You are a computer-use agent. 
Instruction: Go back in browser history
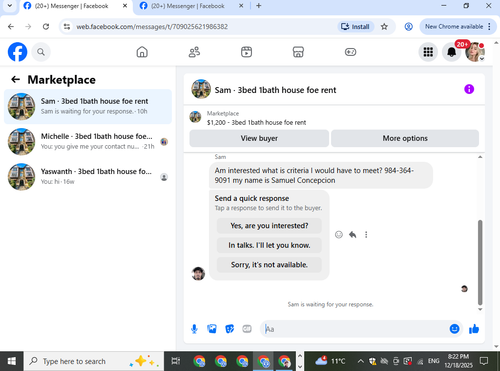(11, 27)
